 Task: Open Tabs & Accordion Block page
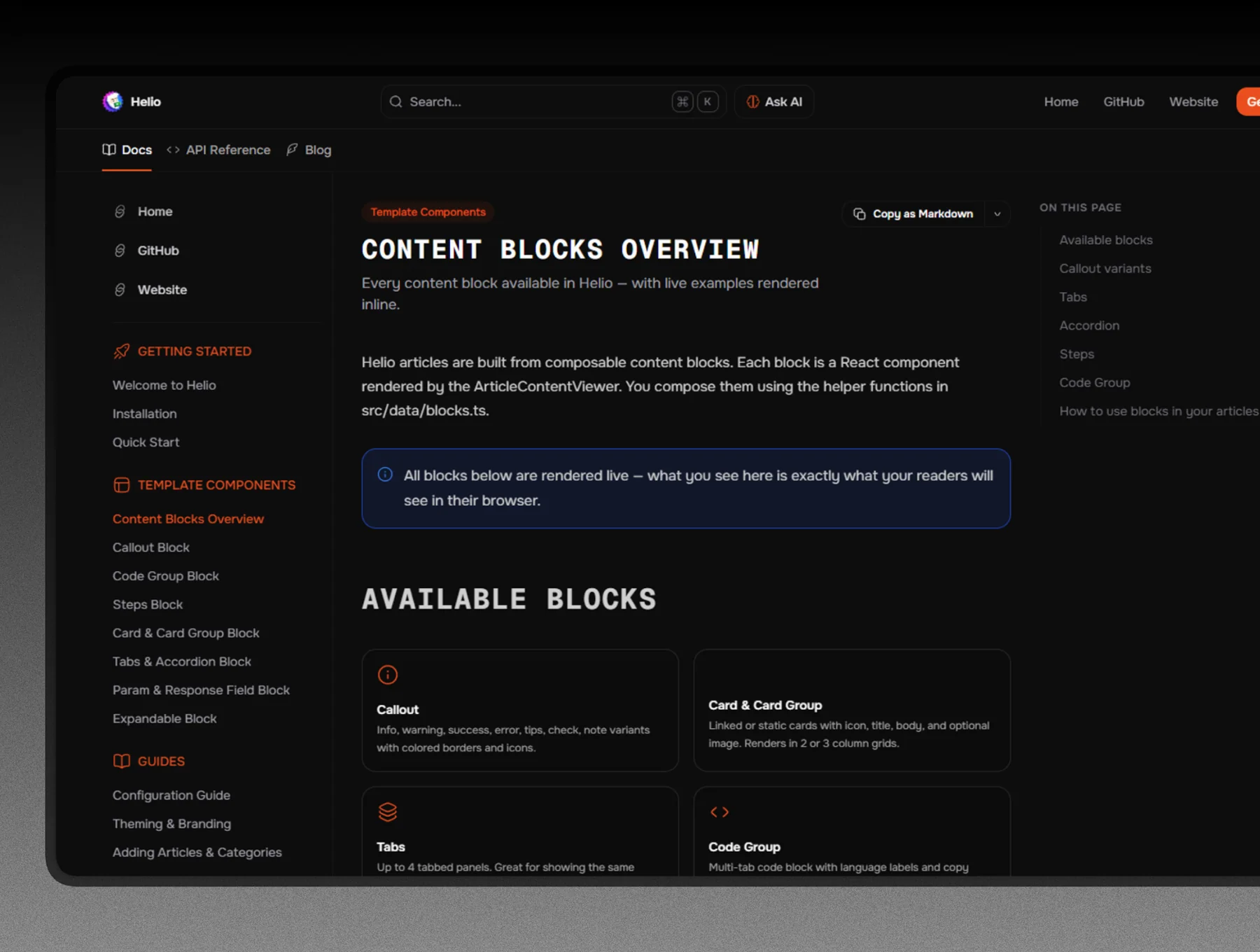pos(182,661)
